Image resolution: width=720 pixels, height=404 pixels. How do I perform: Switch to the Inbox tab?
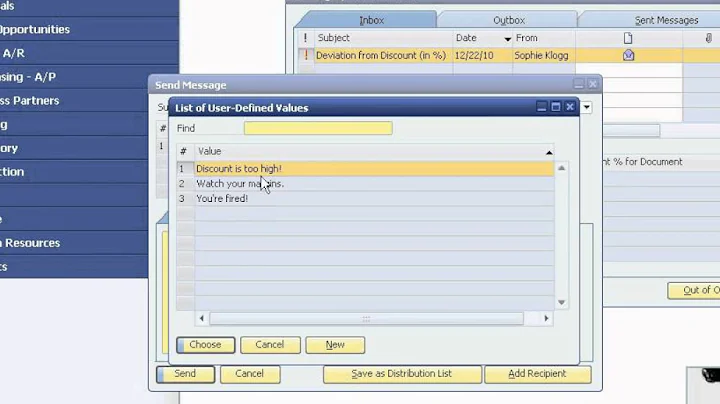tap(371, 20)
